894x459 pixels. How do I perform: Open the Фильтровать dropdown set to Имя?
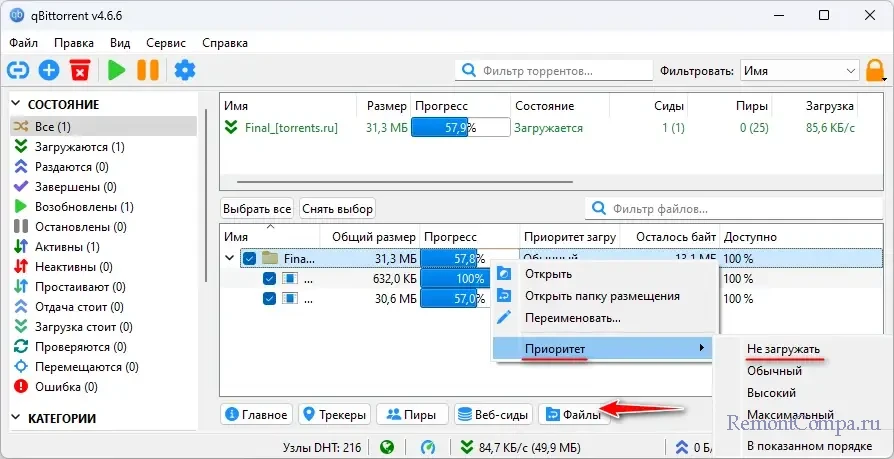pyautogui.click(x=799, y=71)
